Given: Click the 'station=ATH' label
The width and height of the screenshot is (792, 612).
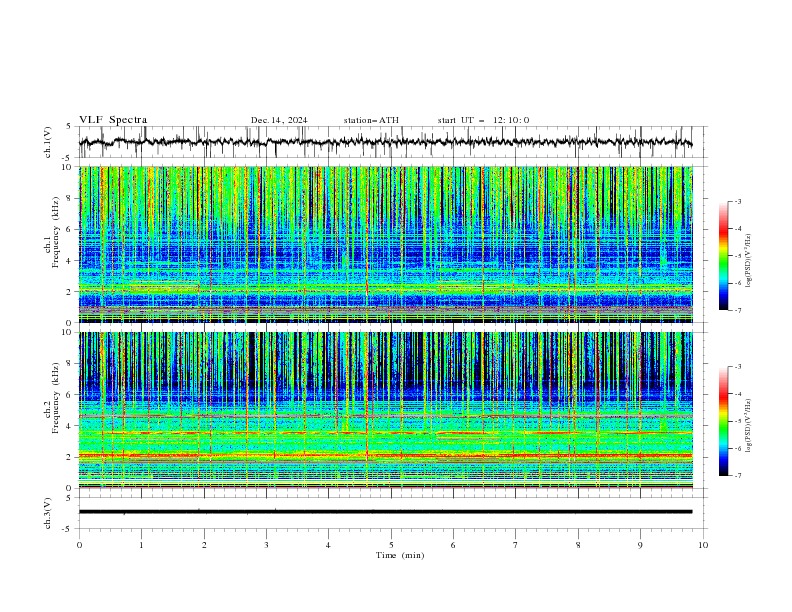Looking at the screenshot, I should pyautogui.click(x=371, y=120).
